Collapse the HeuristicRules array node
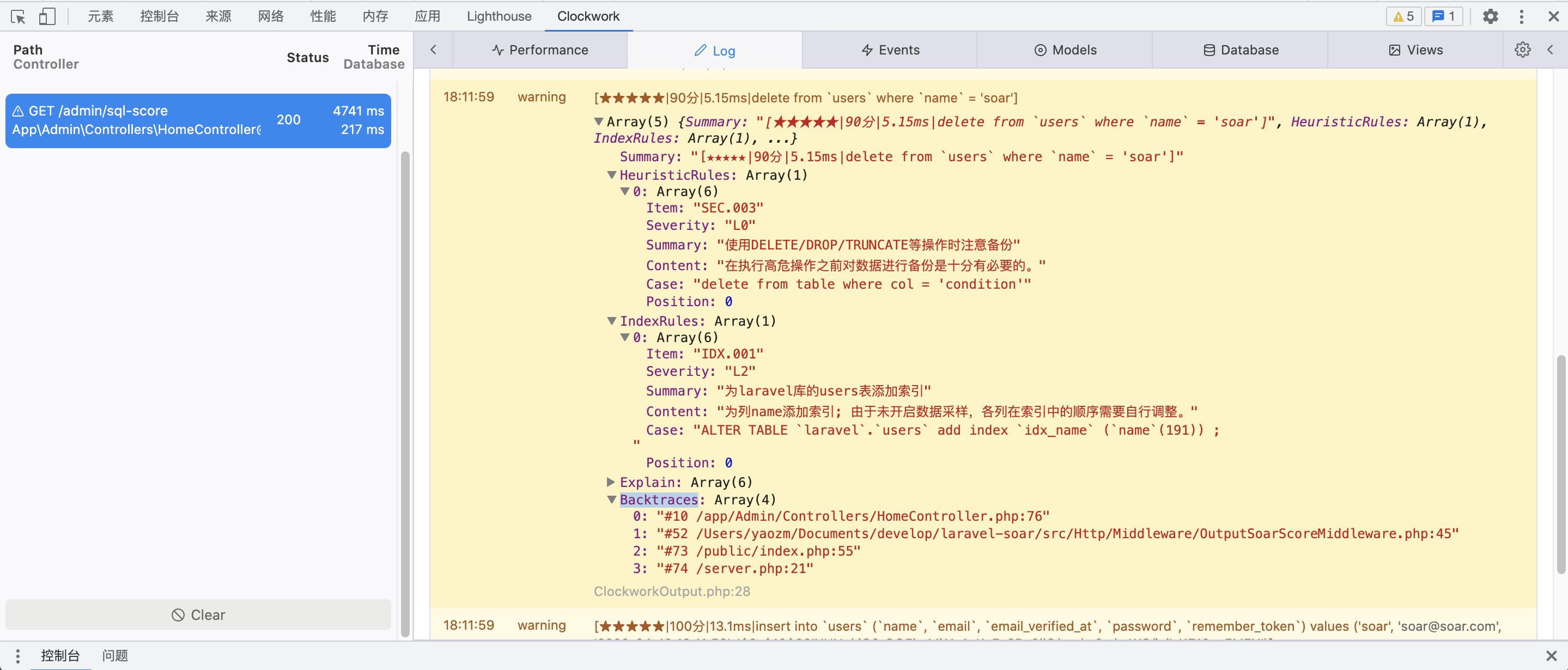The image size is (1568, 670). click(x=612, y=175)
